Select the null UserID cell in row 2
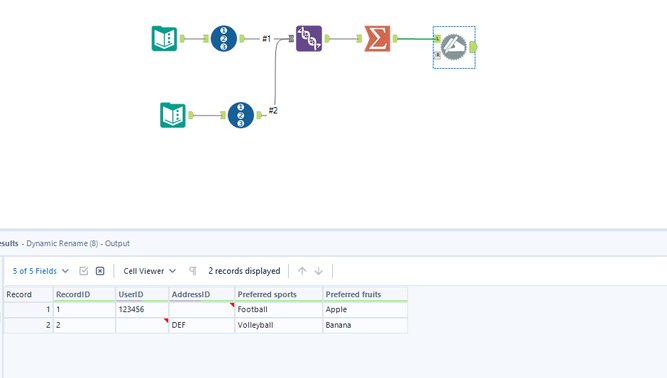The image size is (667, 378). click(142, 325)
